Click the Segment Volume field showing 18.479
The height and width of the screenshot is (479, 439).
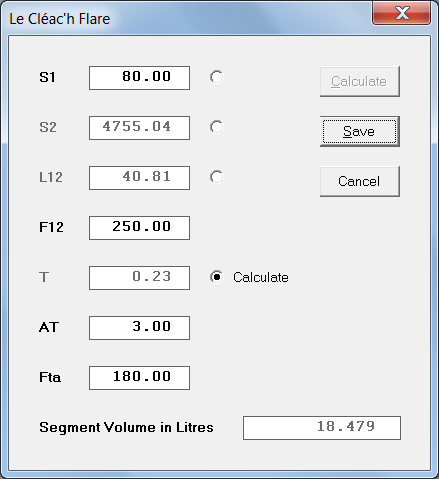[x=322, y=428]
